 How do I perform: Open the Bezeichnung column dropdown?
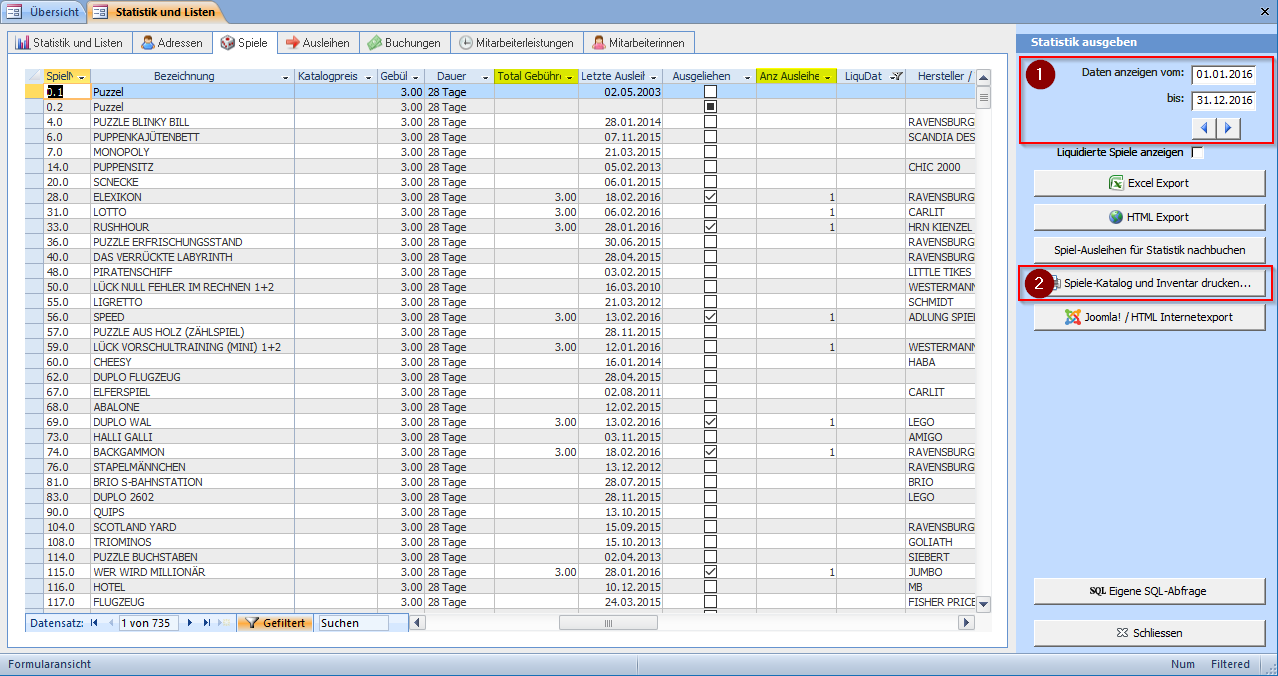[286, 77]
